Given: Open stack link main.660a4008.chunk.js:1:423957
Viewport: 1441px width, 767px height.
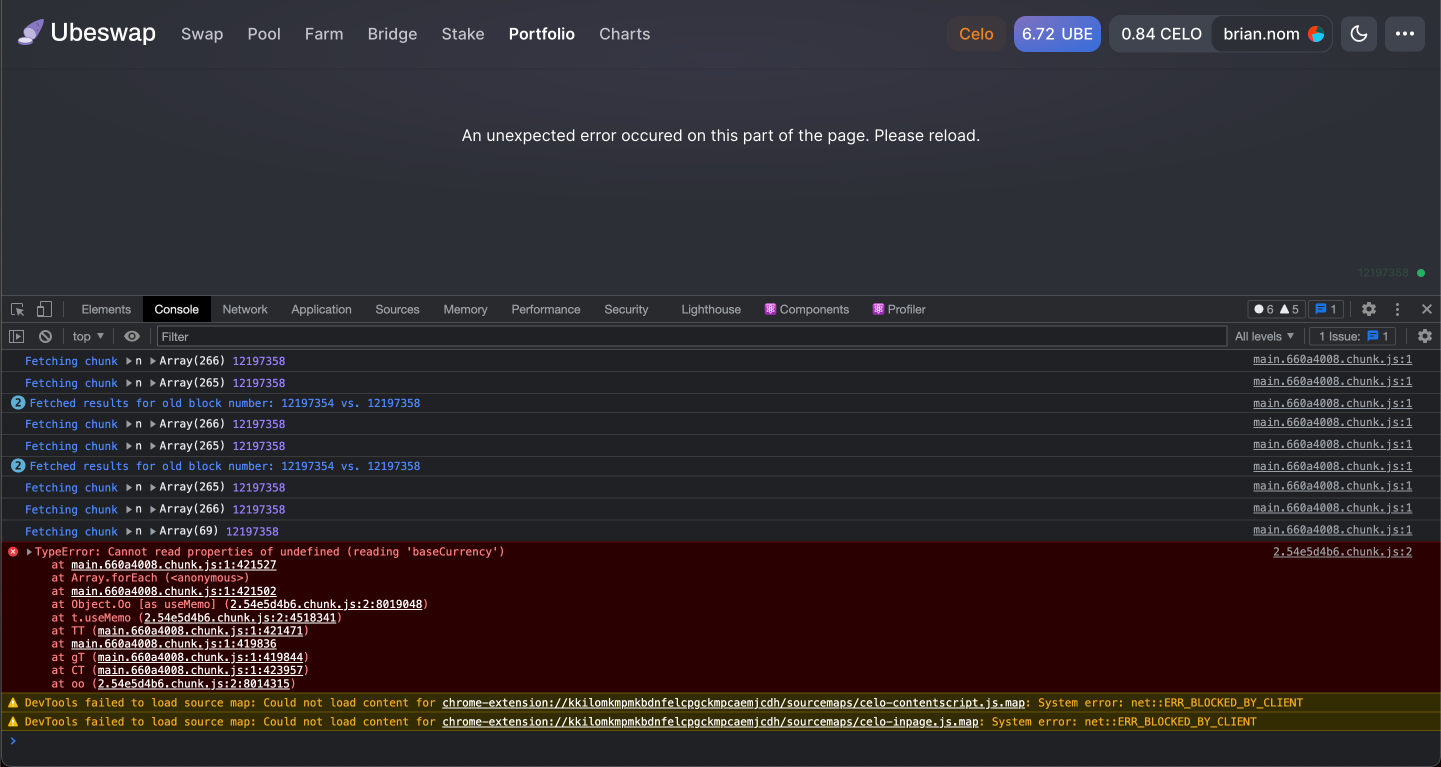Looking at the screenshot, I should point(200,670).
